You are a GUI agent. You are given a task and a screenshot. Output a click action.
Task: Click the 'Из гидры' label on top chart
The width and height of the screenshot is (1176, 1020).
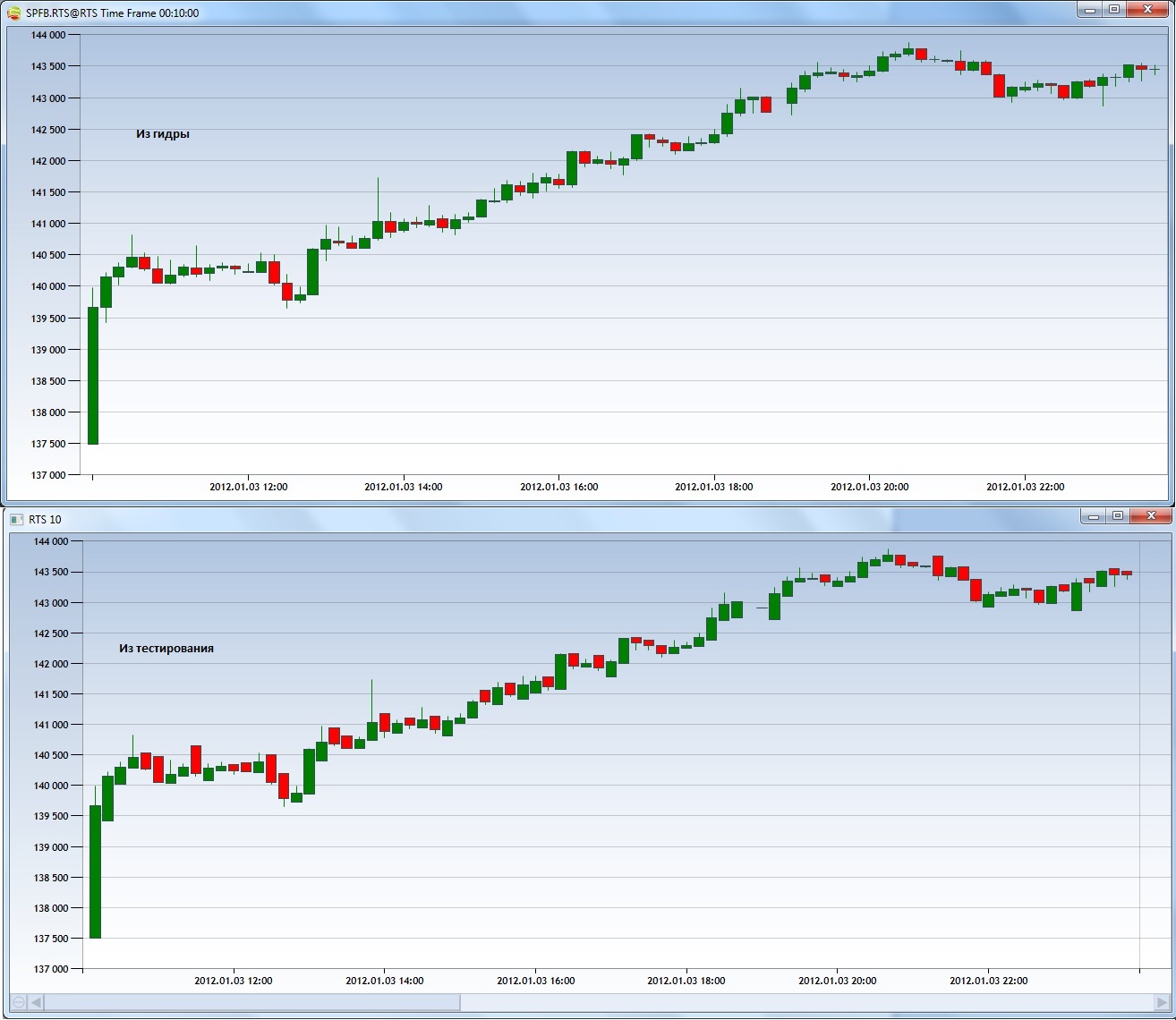point(163,134)
